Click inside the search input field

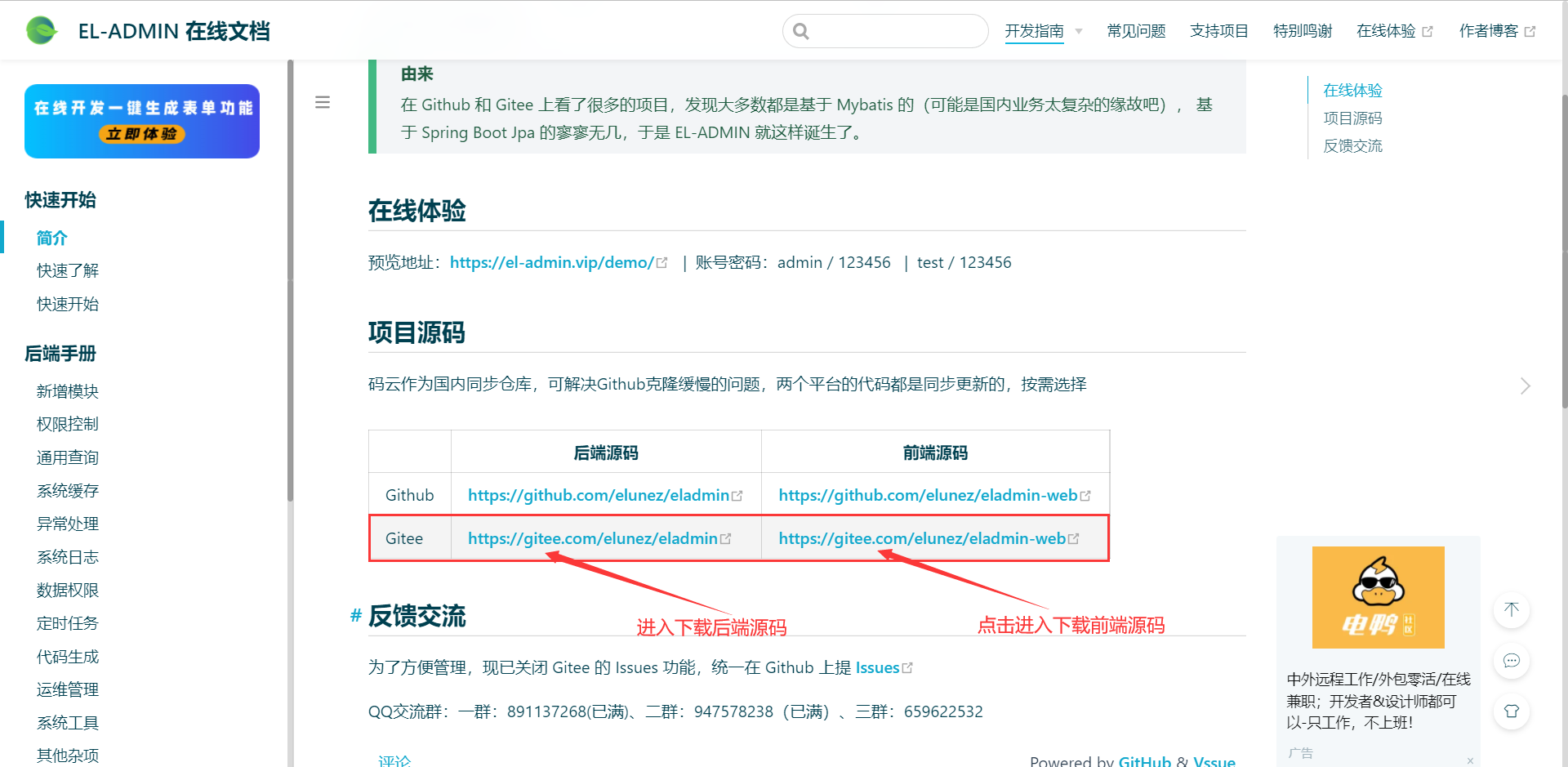[x=890, y=30]
